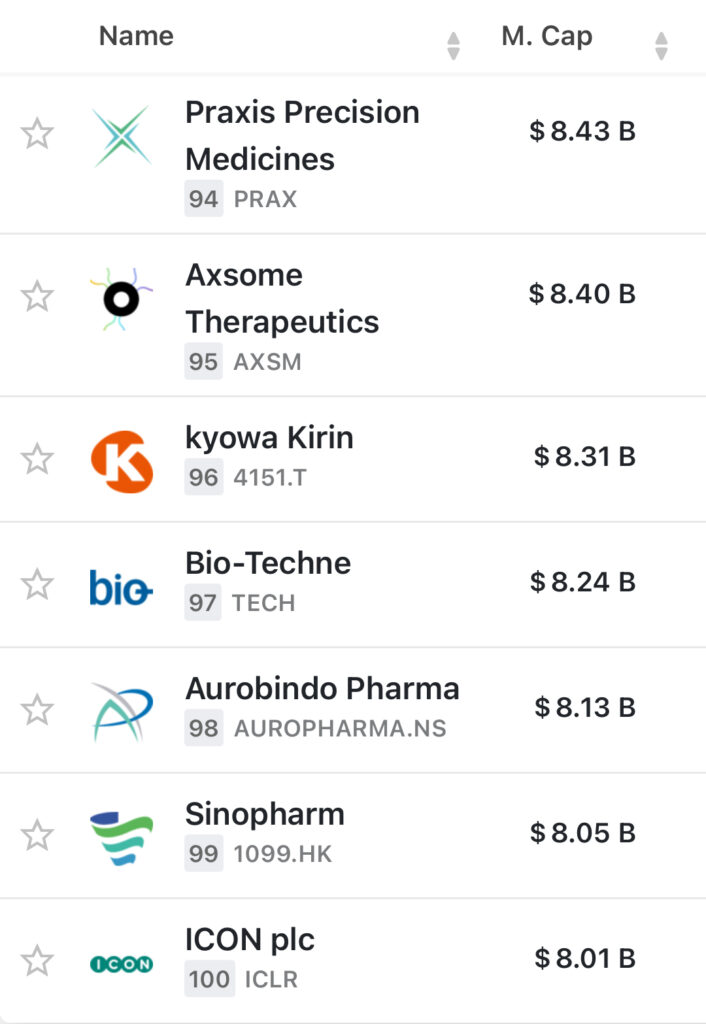This screenshot has width=706, height=1024.
Task: Click the Axsome Therapeutics logo icon
Action: tap(121, 298)
